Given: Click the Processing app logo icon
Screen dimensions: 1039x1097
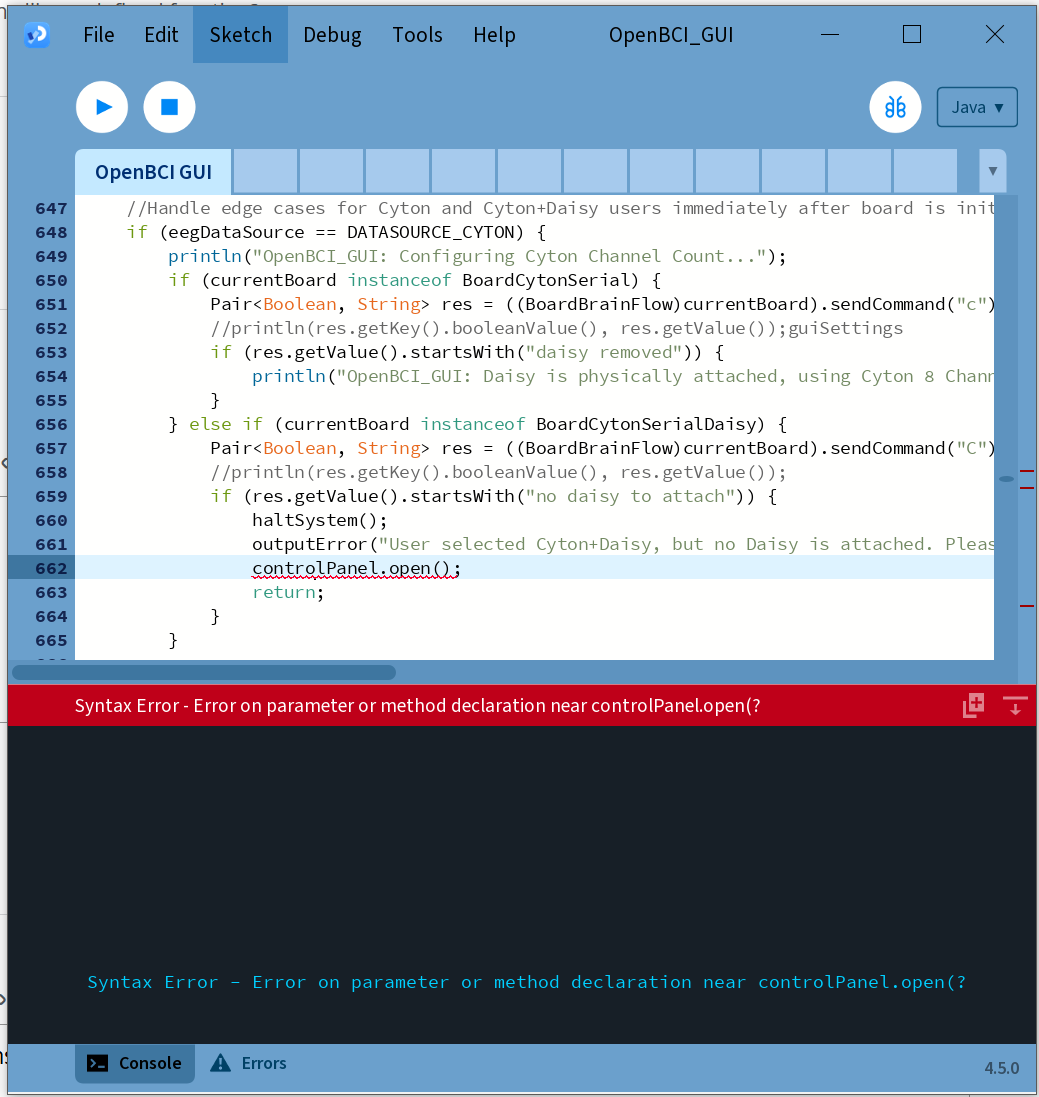Looking at the screenshot, I should (37, 35).
